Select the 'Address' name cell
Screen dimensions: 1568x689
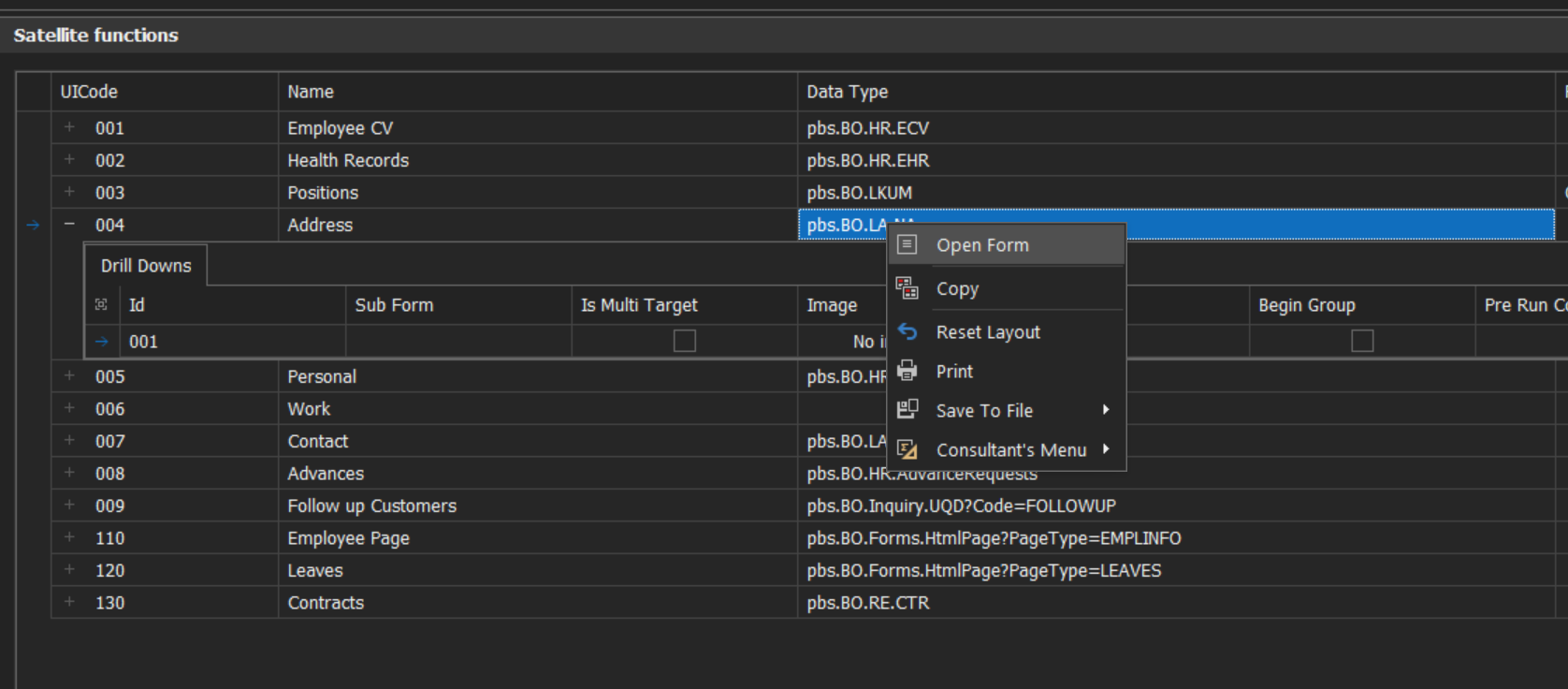(538, 225)
